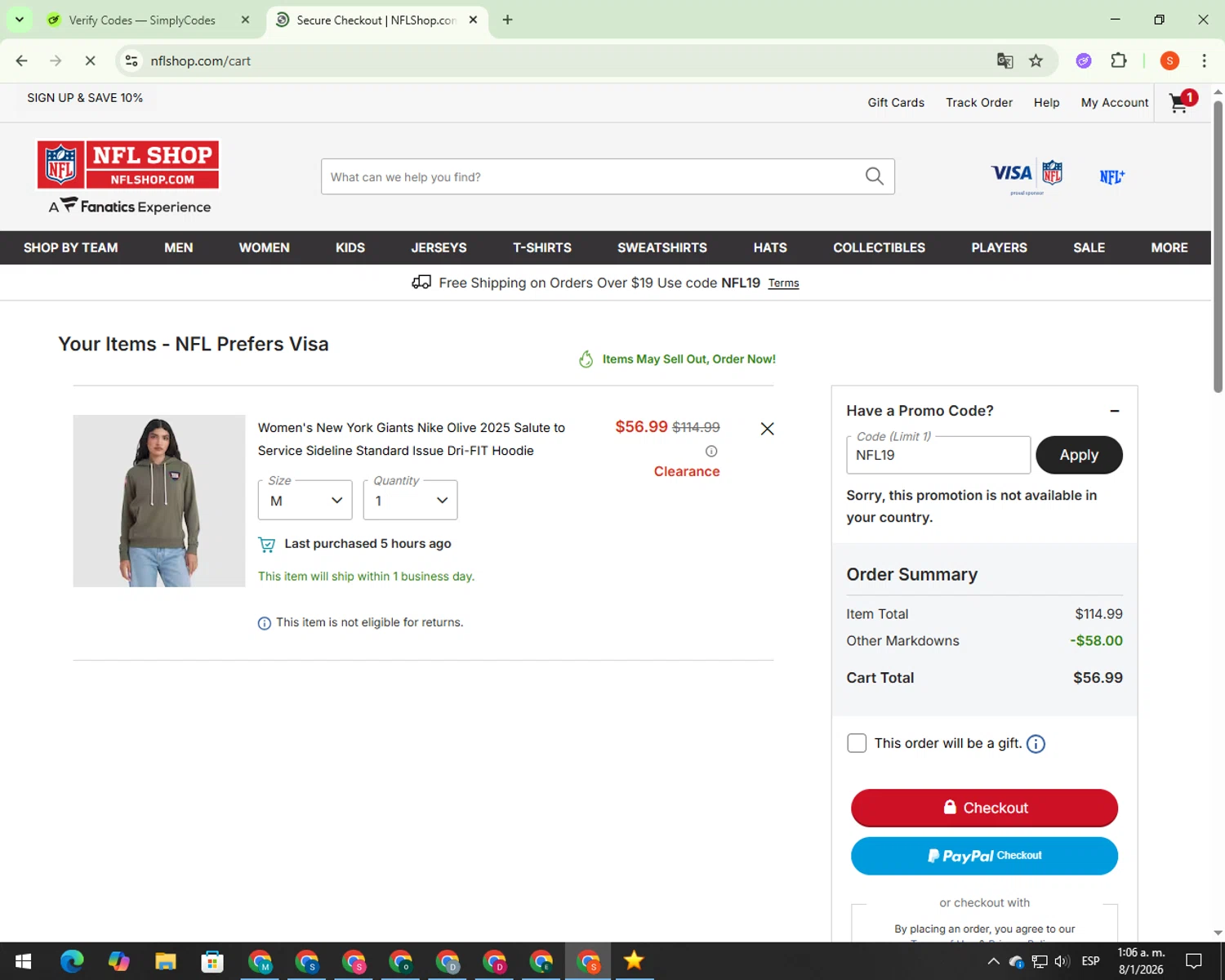
Task: Open the MEN menu
Action: (178, 247)
